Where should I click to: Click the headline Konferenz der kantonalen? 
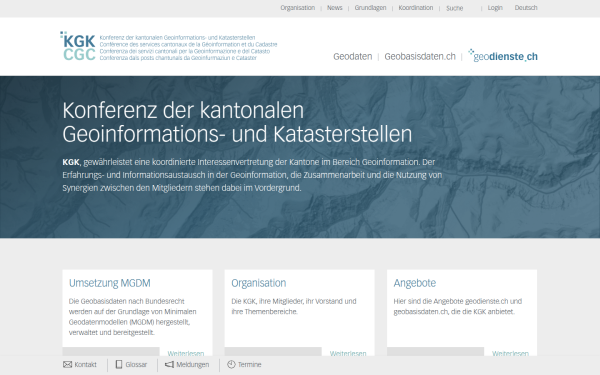tap(183, 110)
